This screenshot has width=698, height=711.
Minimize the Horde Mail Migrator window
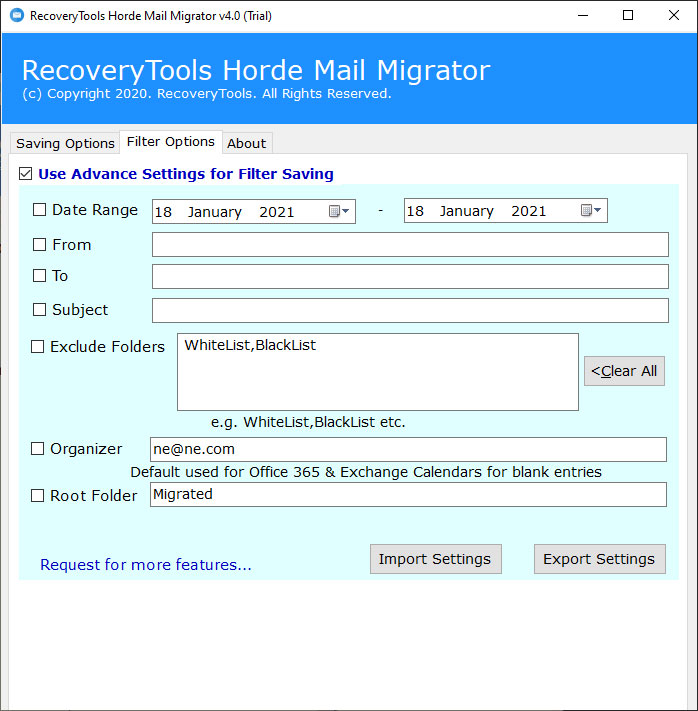(583, 15)
